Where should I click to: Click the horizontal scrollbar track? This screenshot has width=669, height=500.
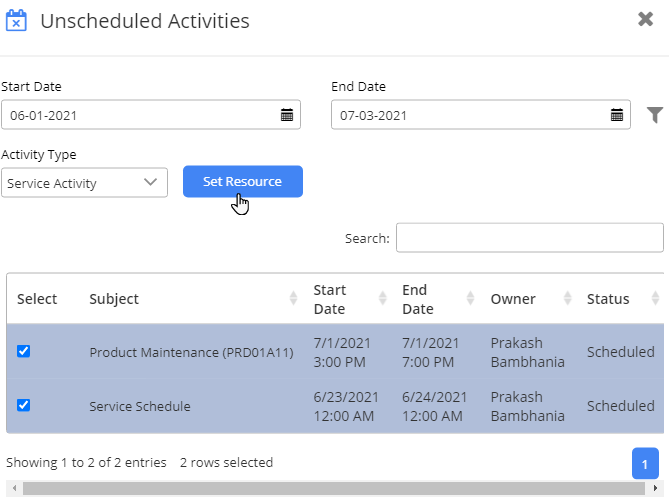coord(330,489)
